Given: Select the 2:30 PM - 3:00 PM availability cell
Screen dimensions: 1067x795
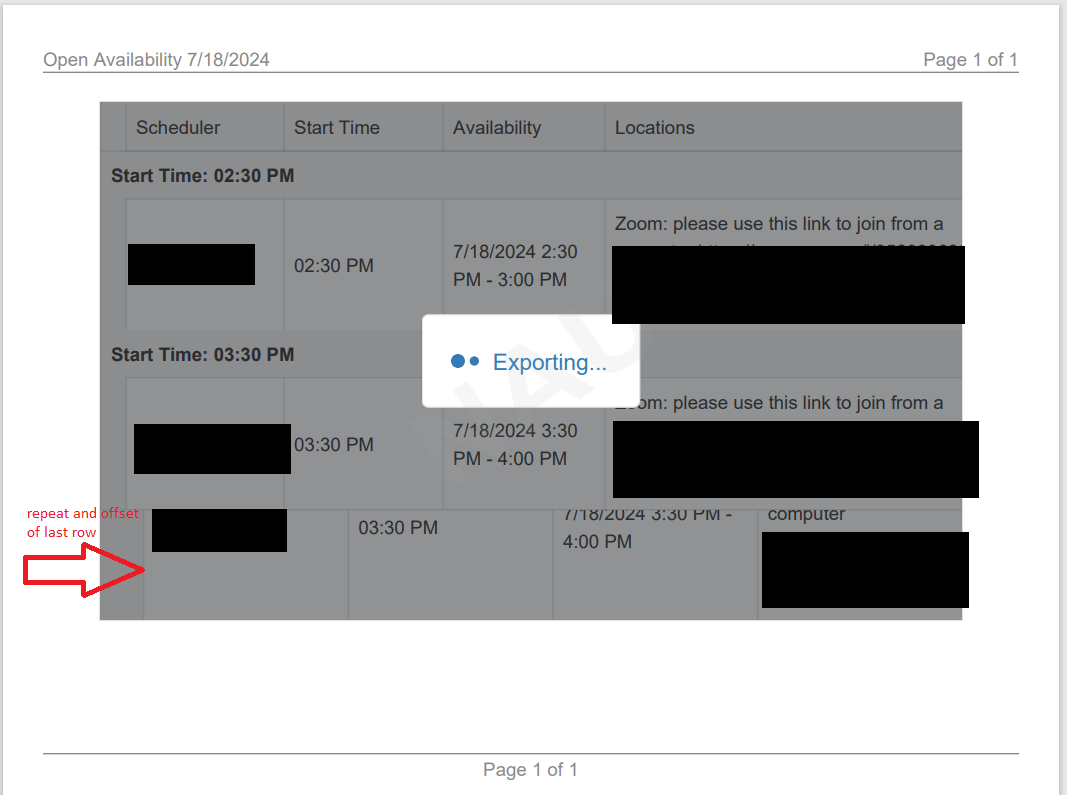Looking at the screenshot, I should point(515,266).
